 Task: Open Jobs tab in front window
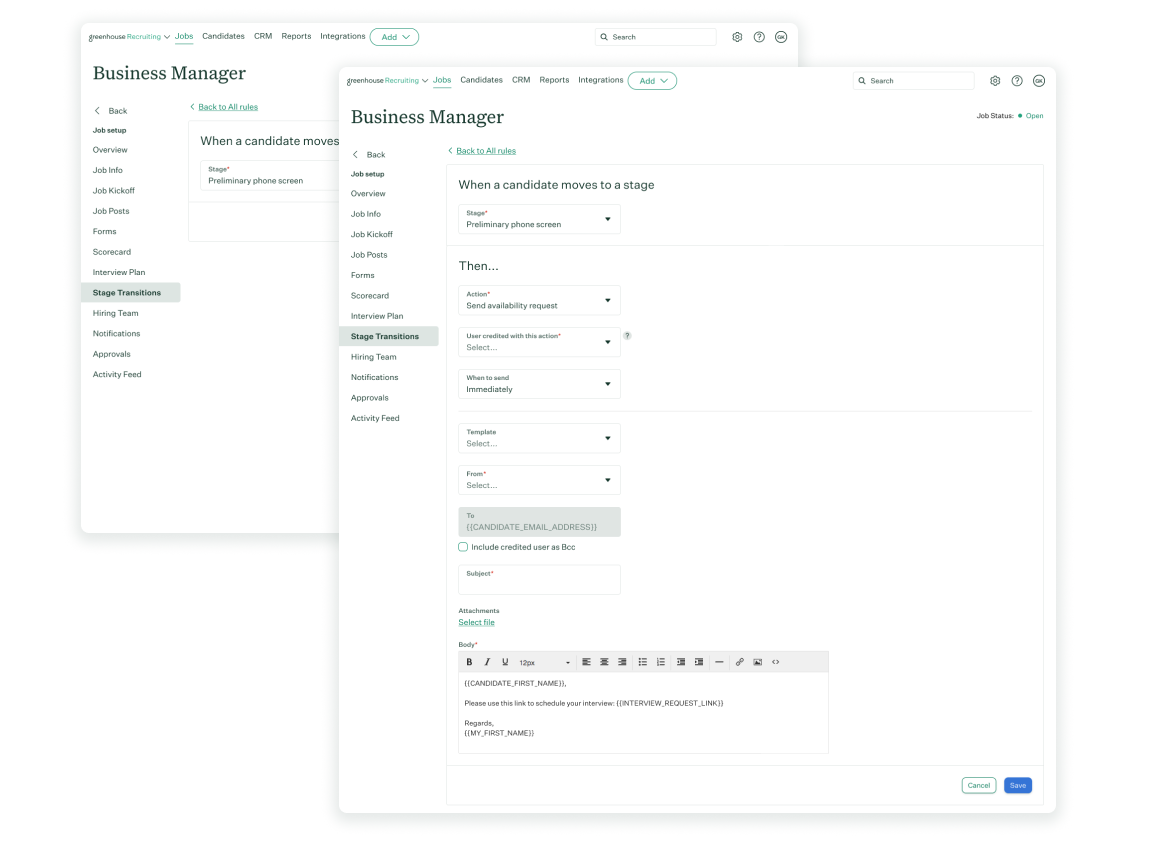click(x=442, y=80)
